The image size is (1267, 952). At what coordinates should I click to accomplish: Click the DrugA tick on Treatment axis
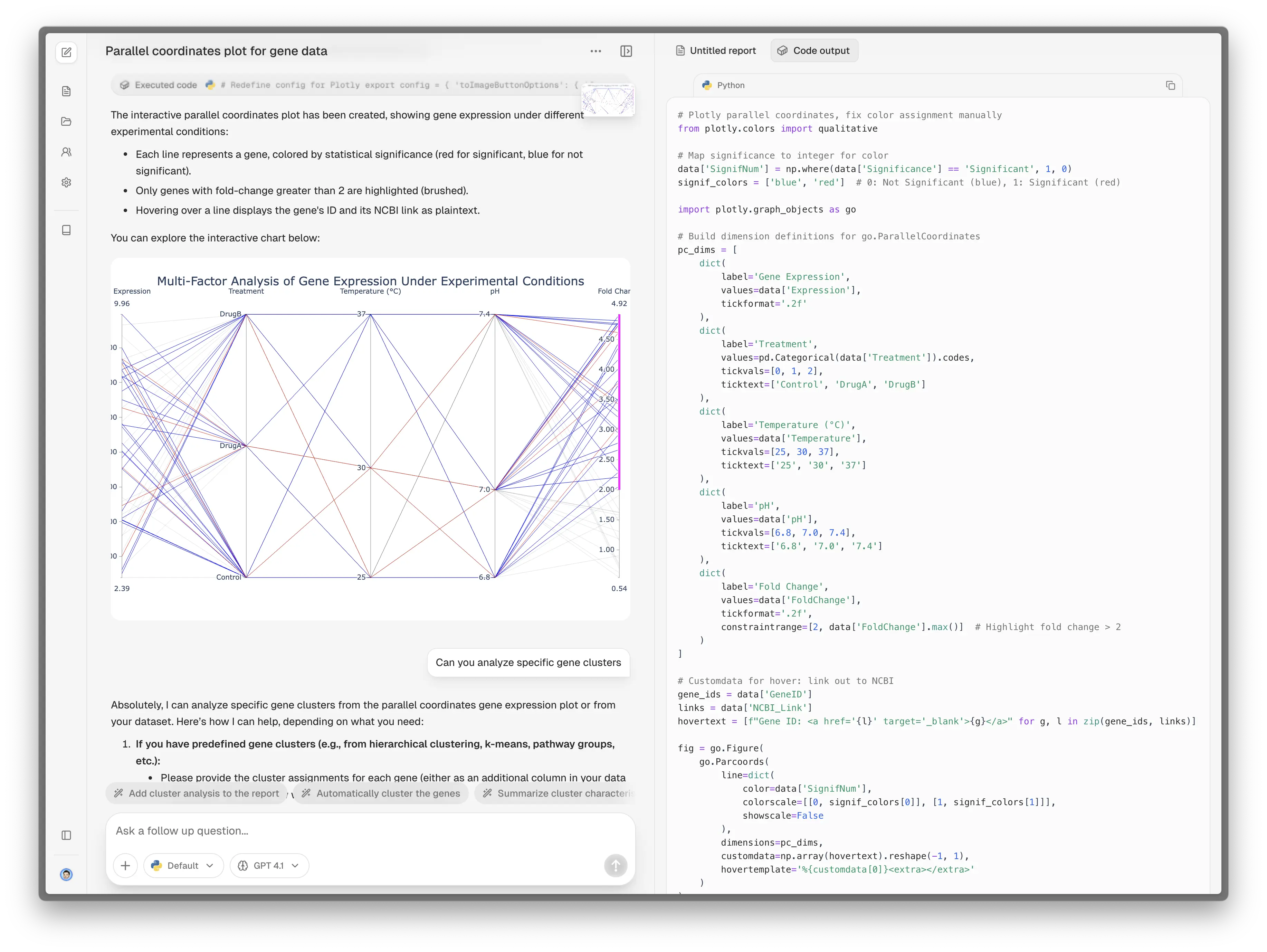(230, 446)
